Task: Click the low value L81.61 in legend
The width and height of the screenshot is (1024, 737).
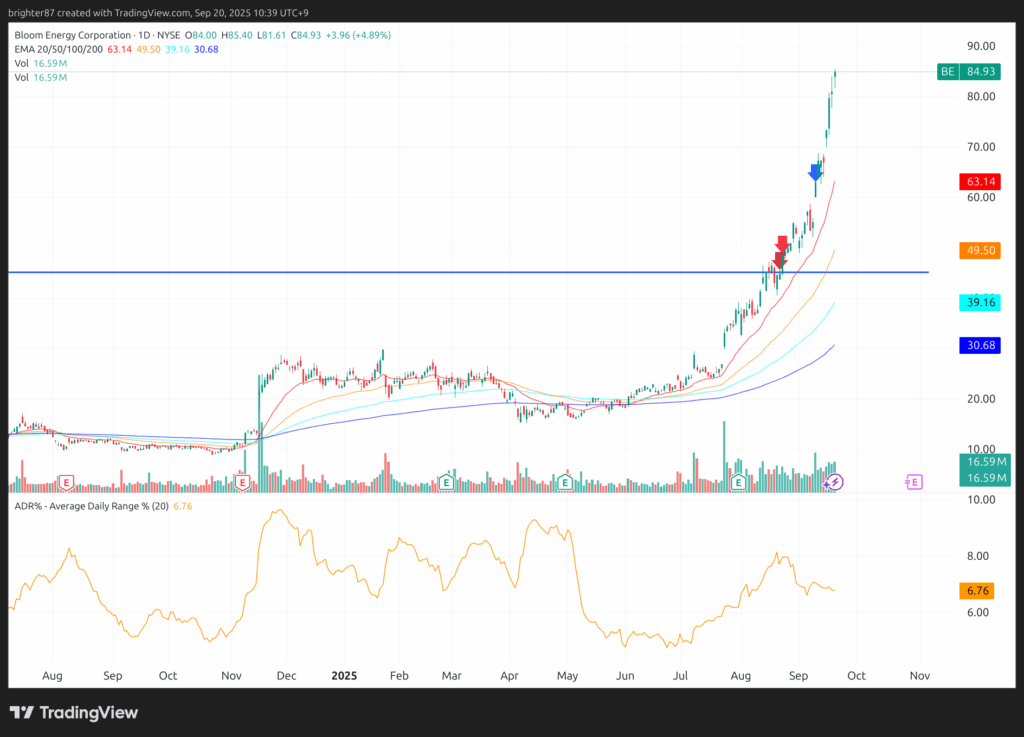Action: pos(272,35)
